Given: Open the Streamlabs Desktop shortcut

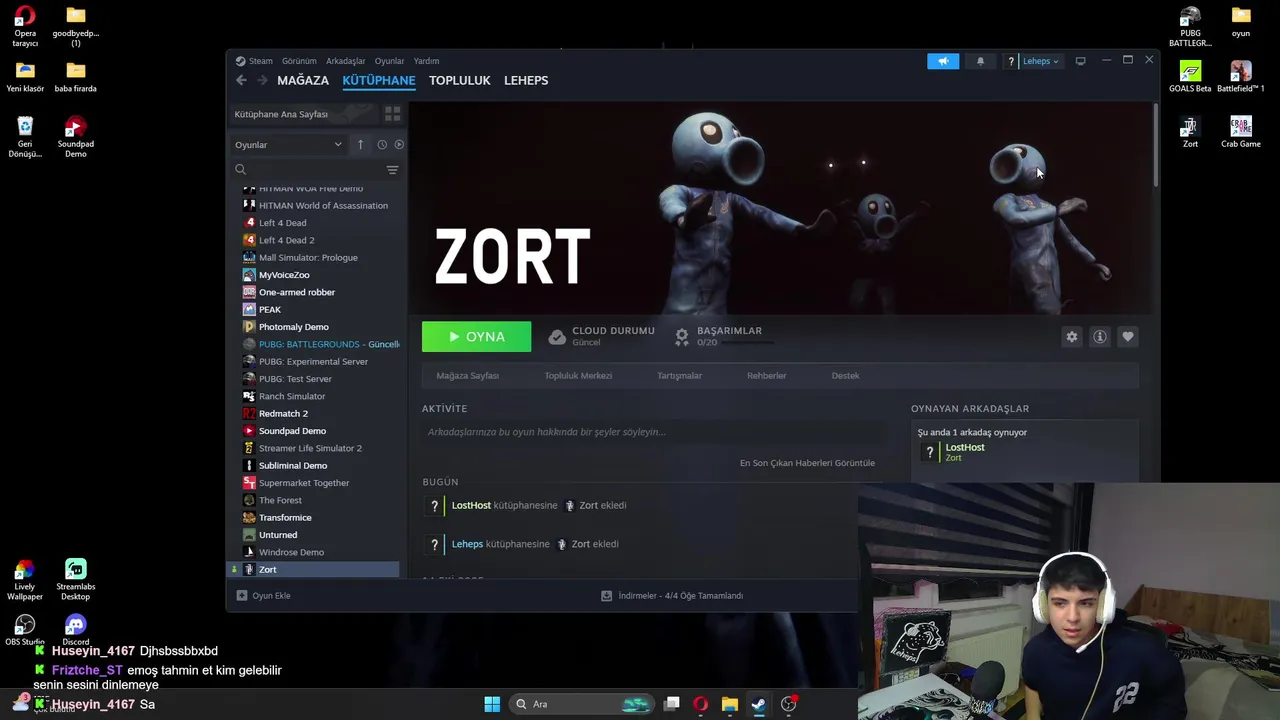Looking at the screenshot, I should [x=76, y=581].
